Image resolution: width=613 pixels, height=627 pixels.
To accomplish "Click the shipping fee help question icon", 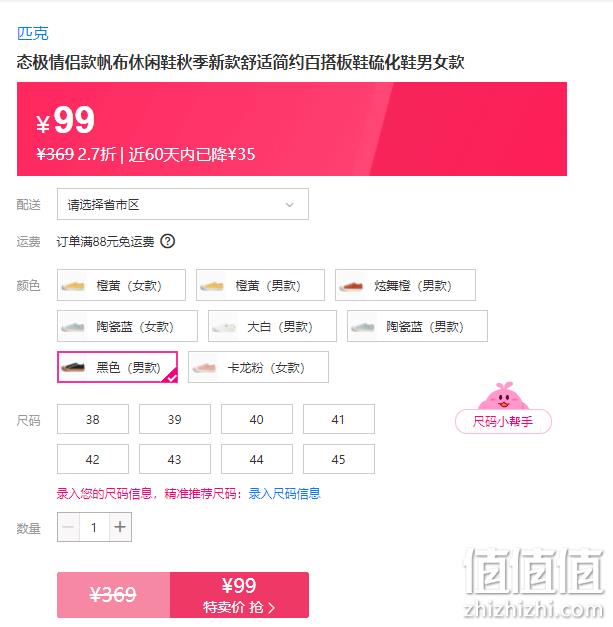I will [x=168, y=242].
